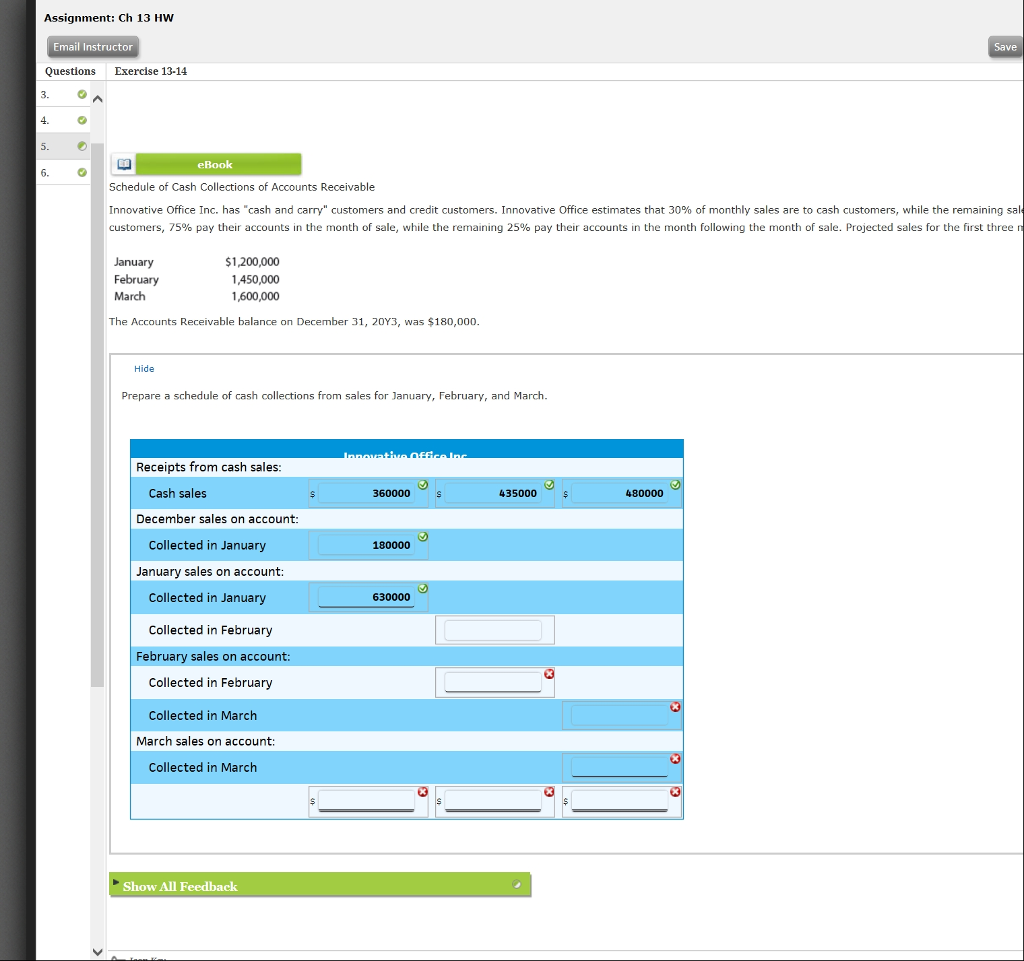Screen dimensions: 1024x961
Task: Click the check icon beside the 630000 January collection
Action: click(x=422, y=588)
